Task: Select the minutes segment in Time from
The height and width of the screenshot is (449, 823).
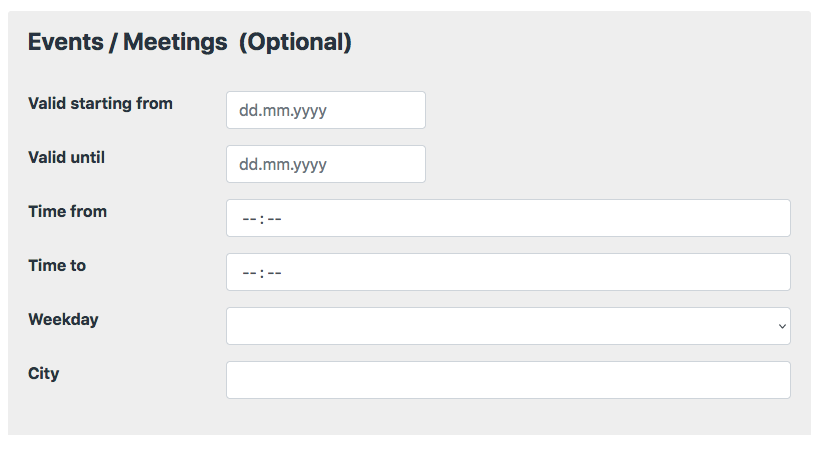Action: coord(274,219)
